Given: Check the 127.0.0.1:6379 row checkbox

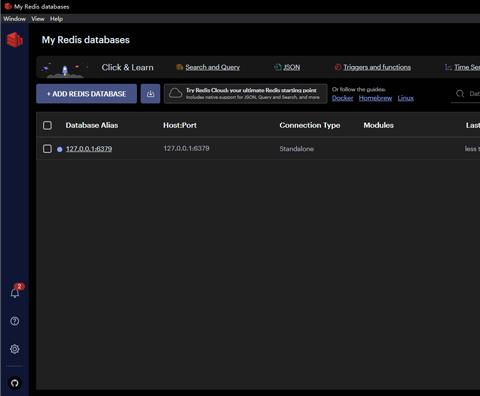Looking at the screenshot, I should point(47,149).
